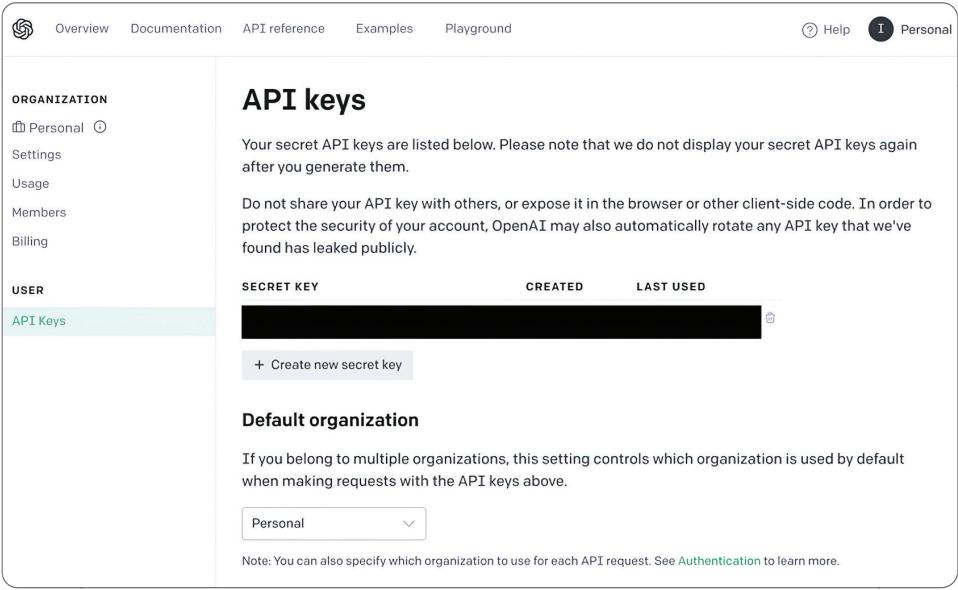Select API Keys in the sidebar

(x=39, y=321)
